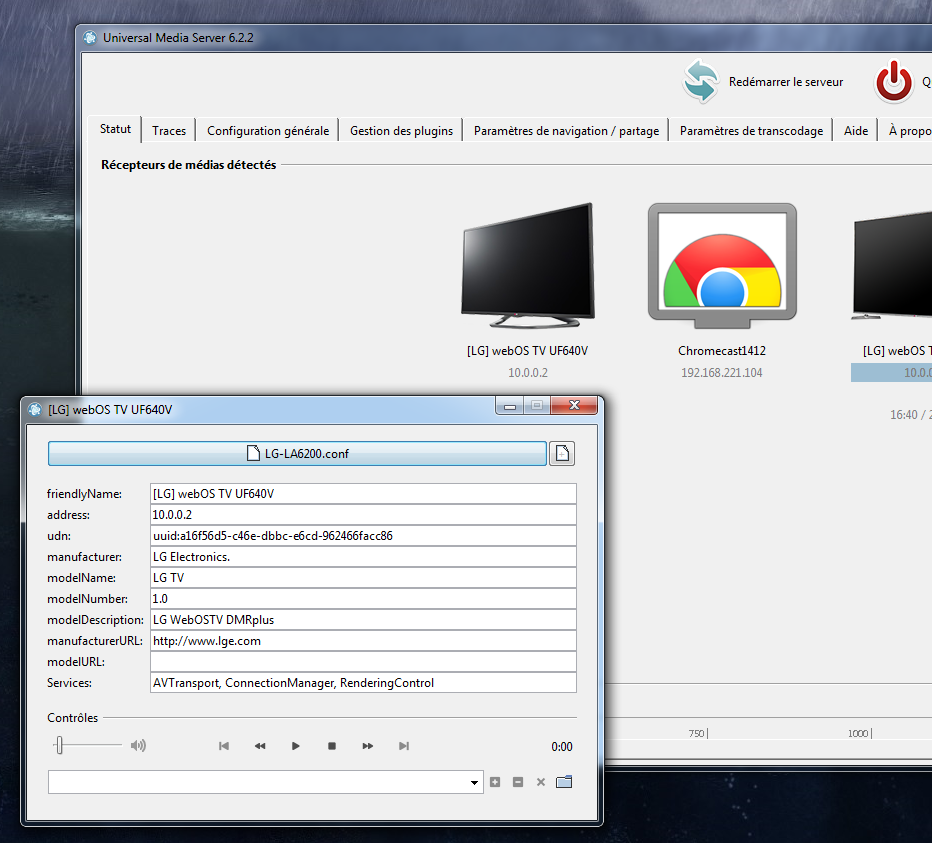Stop playback with the stop button
The image size is (932, 843).
pyautogui.click(x=332, y=746)
